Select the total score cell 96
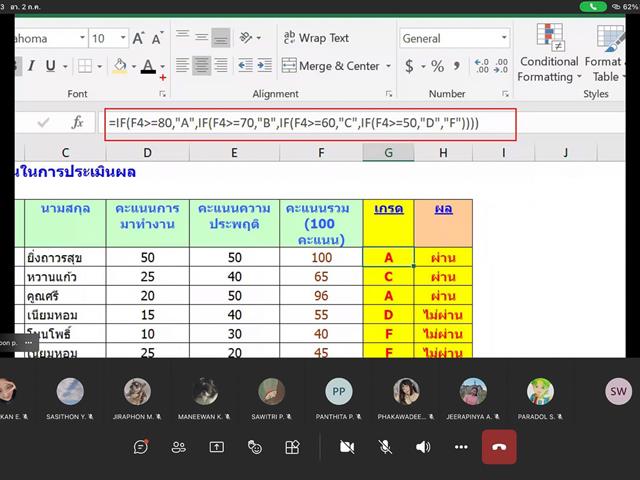Screen dimensions: 640x480 (321, 296)
